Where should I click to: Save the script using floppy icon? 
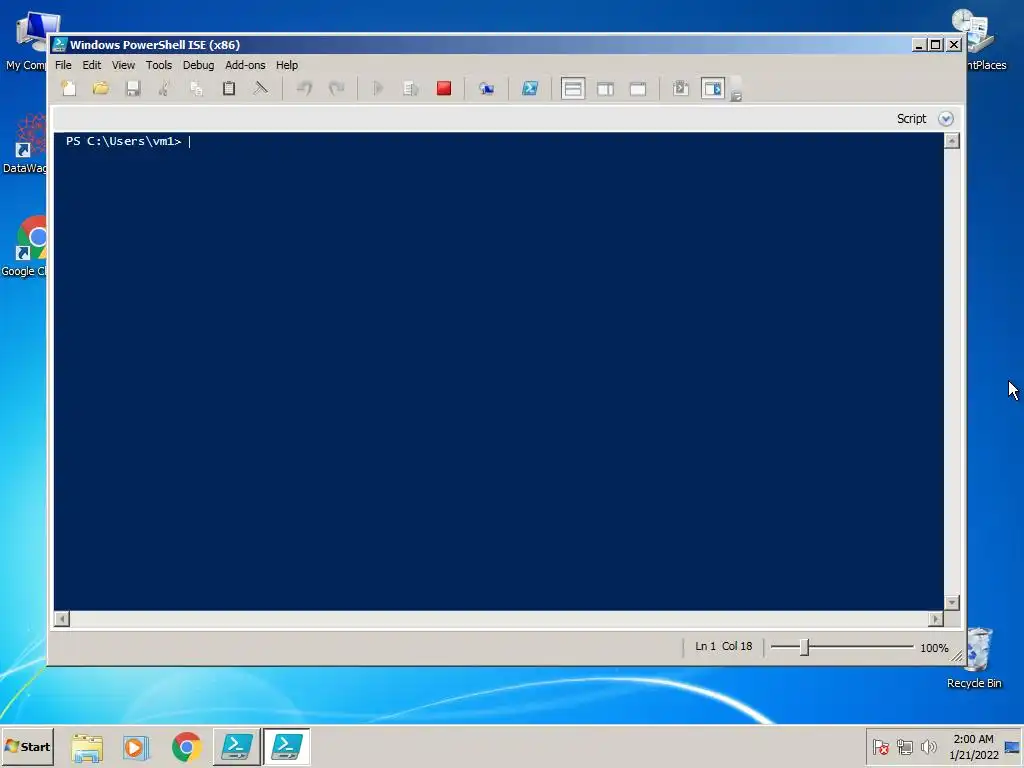point(133,88)
